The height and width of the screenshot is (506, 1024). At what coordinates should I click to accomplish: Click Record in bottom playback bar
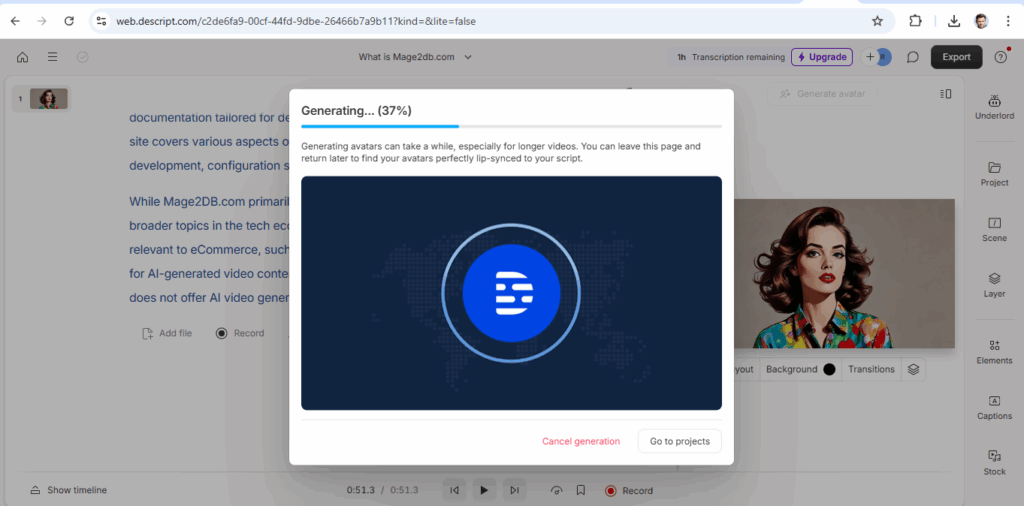coord(629,490)
